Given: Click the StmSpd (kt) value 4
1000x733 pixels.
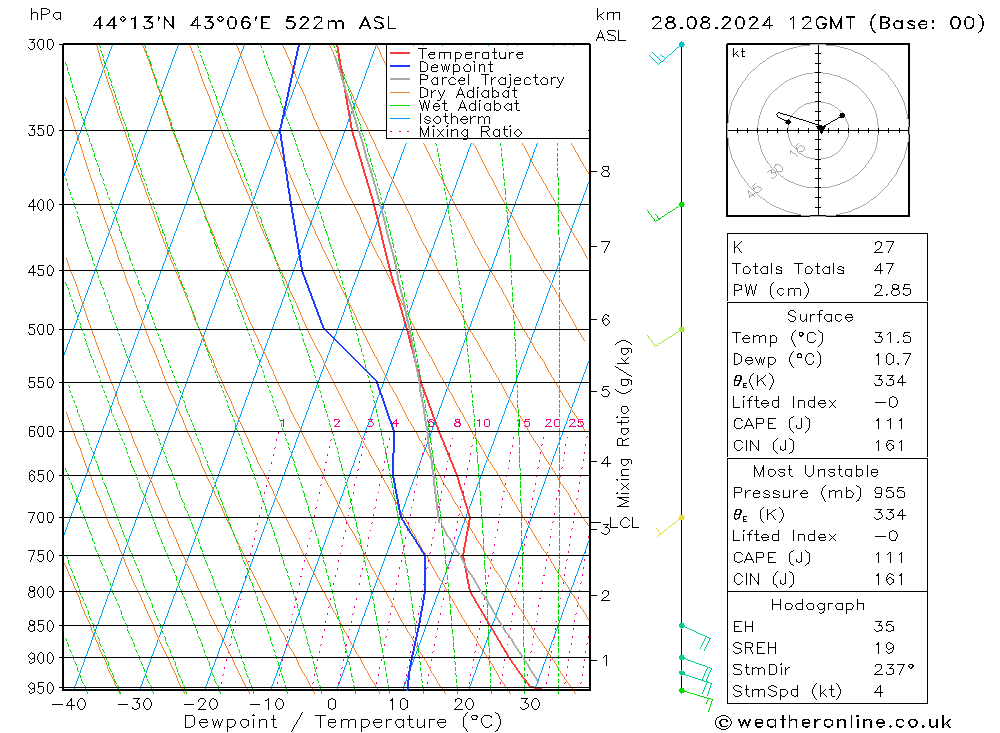Looking at the screenshot, I should (x=879, y=691).
